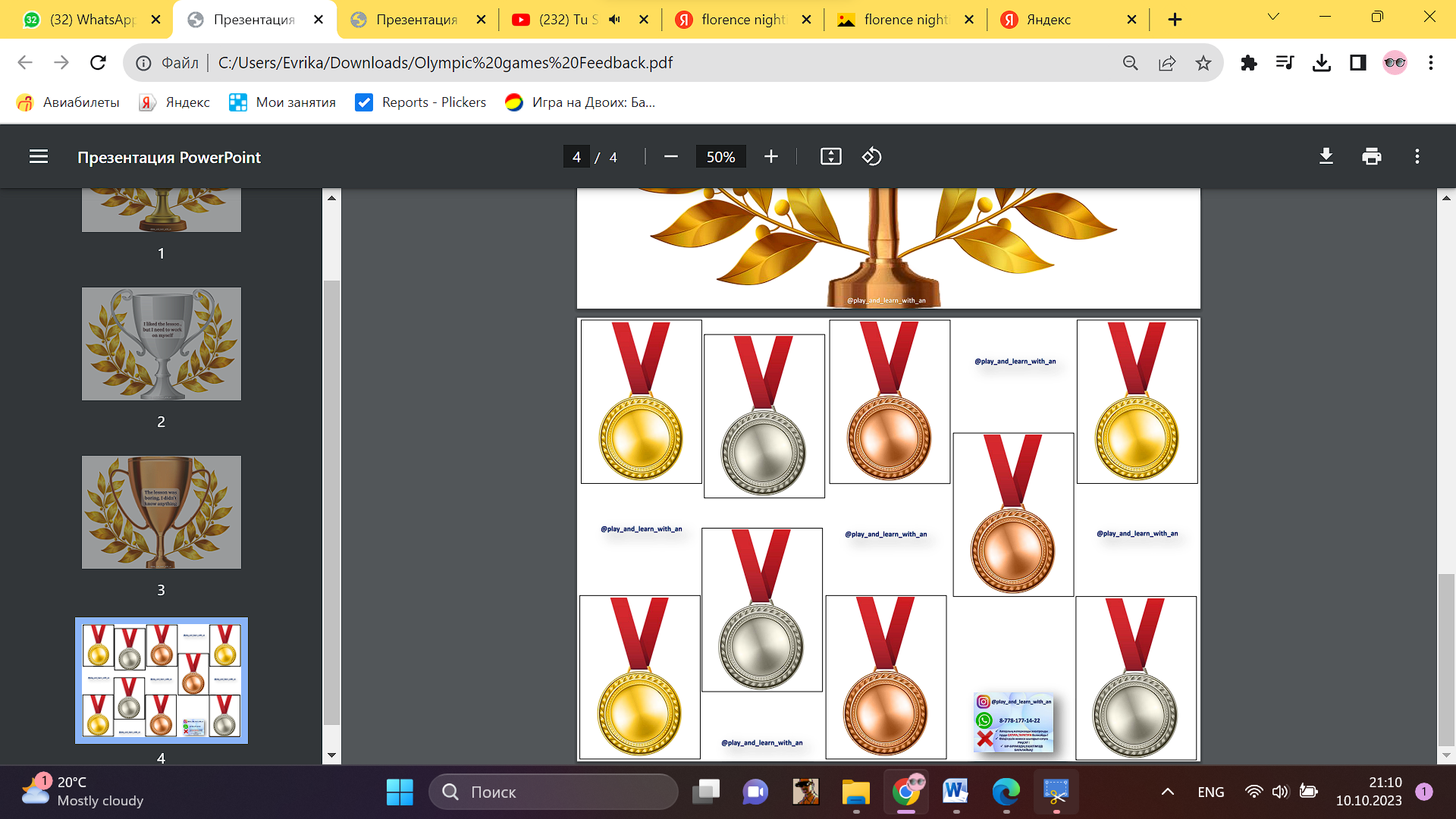Open the PDF viewer more actions menu
1456x819 pixels.
tap(1417, 157)
